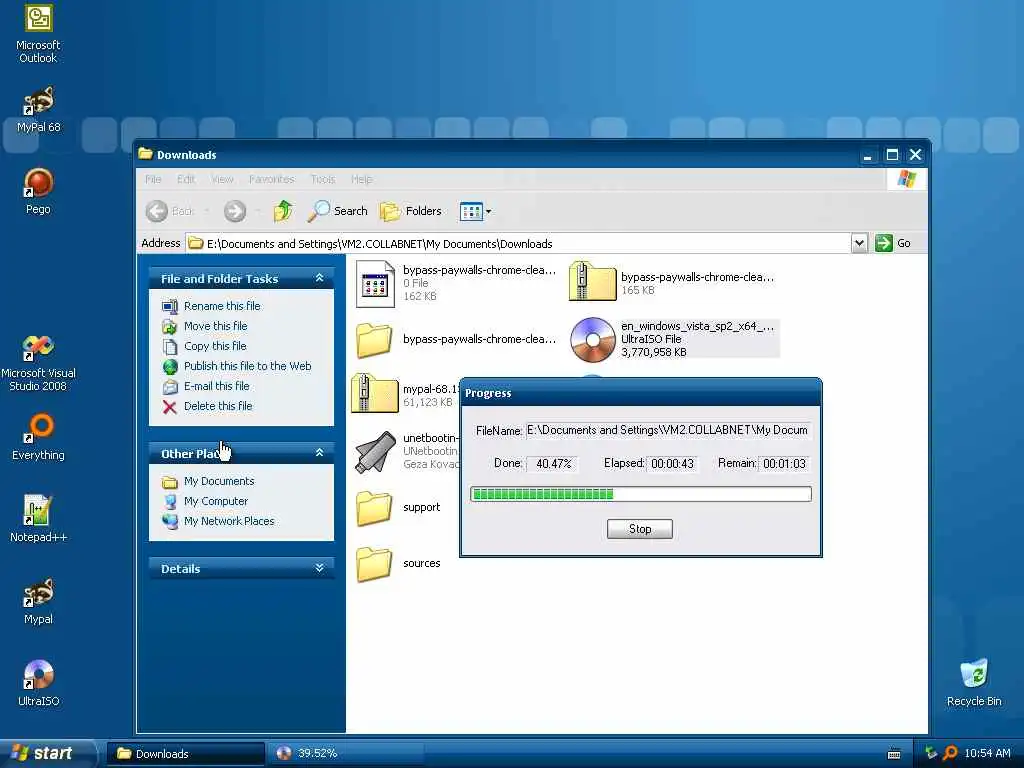This screenshot has width=1024, height=768.
Task: Select the en_windows_vista_sp2_x64 UltraISO file
Action: coord(674,339)
